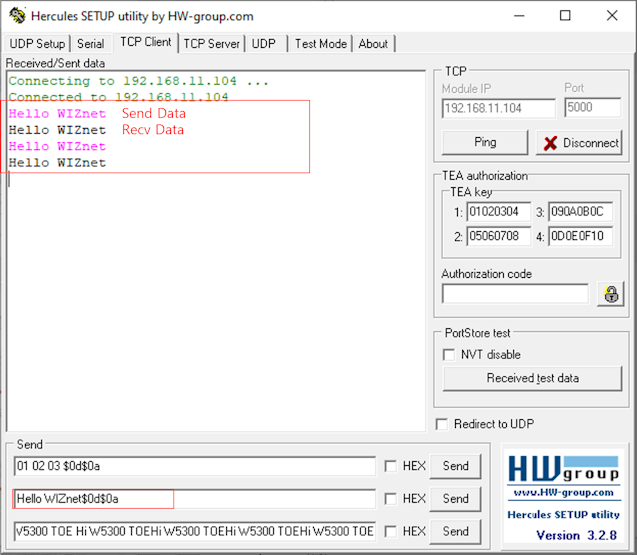Open the About tab
This screenshot has height=555, width=637.
pos(373,43)
